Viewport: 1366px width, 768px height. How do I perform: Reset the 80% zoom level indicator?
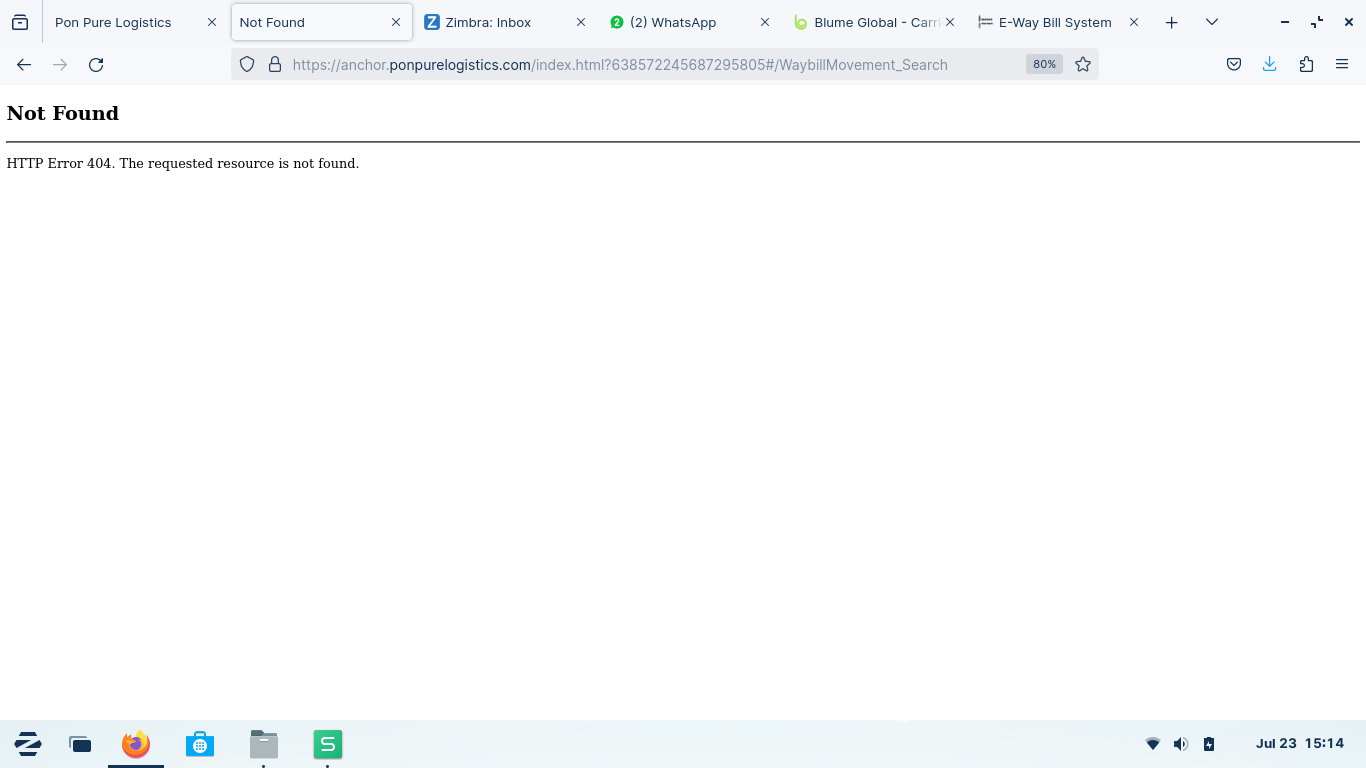point(1043,65)
